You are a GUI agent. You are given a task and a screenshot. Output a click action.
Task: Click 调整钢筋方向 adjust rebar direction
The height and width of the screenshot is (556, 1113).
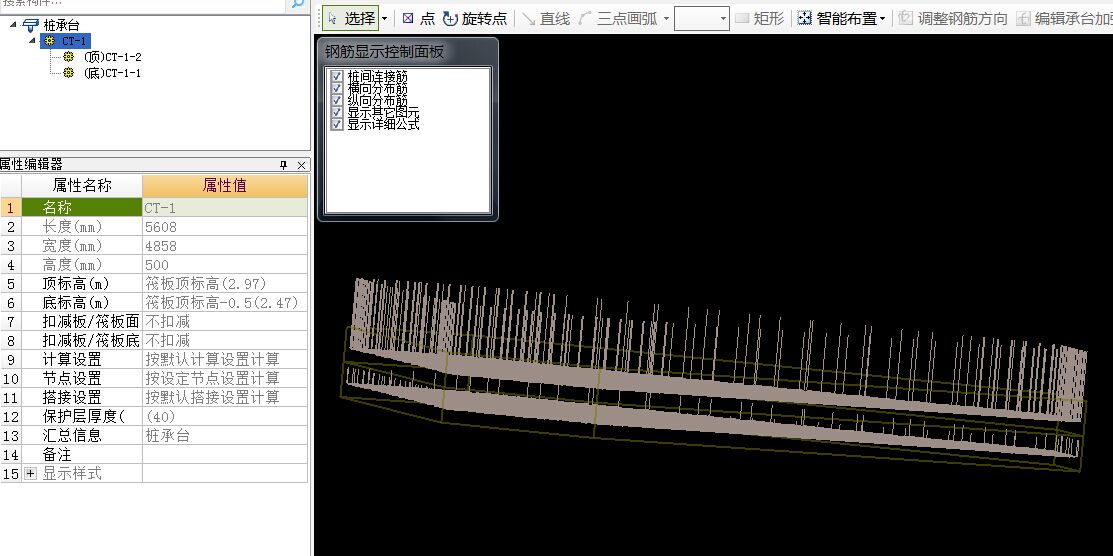click(x=953, y=18)
